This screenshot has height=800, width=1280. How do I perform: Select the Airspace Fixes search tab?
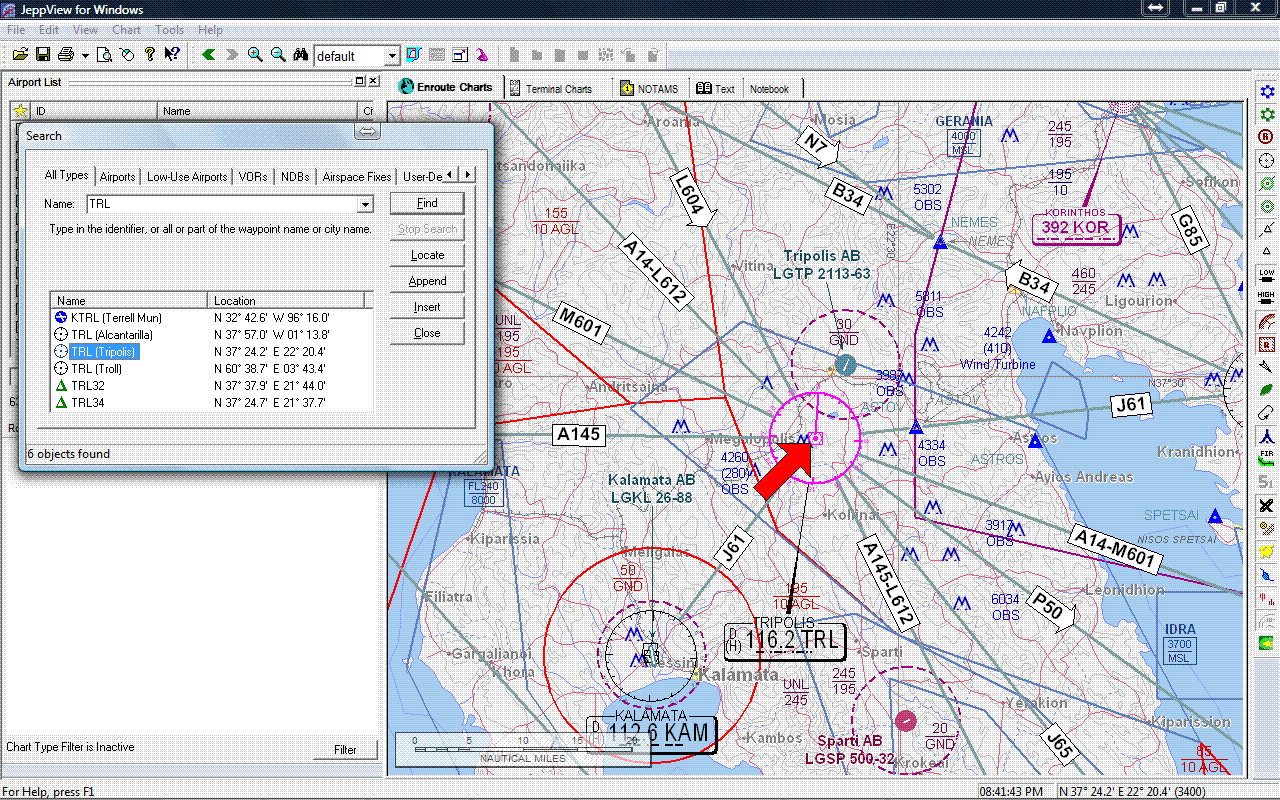pyautogui.click(x=357, y=177)
